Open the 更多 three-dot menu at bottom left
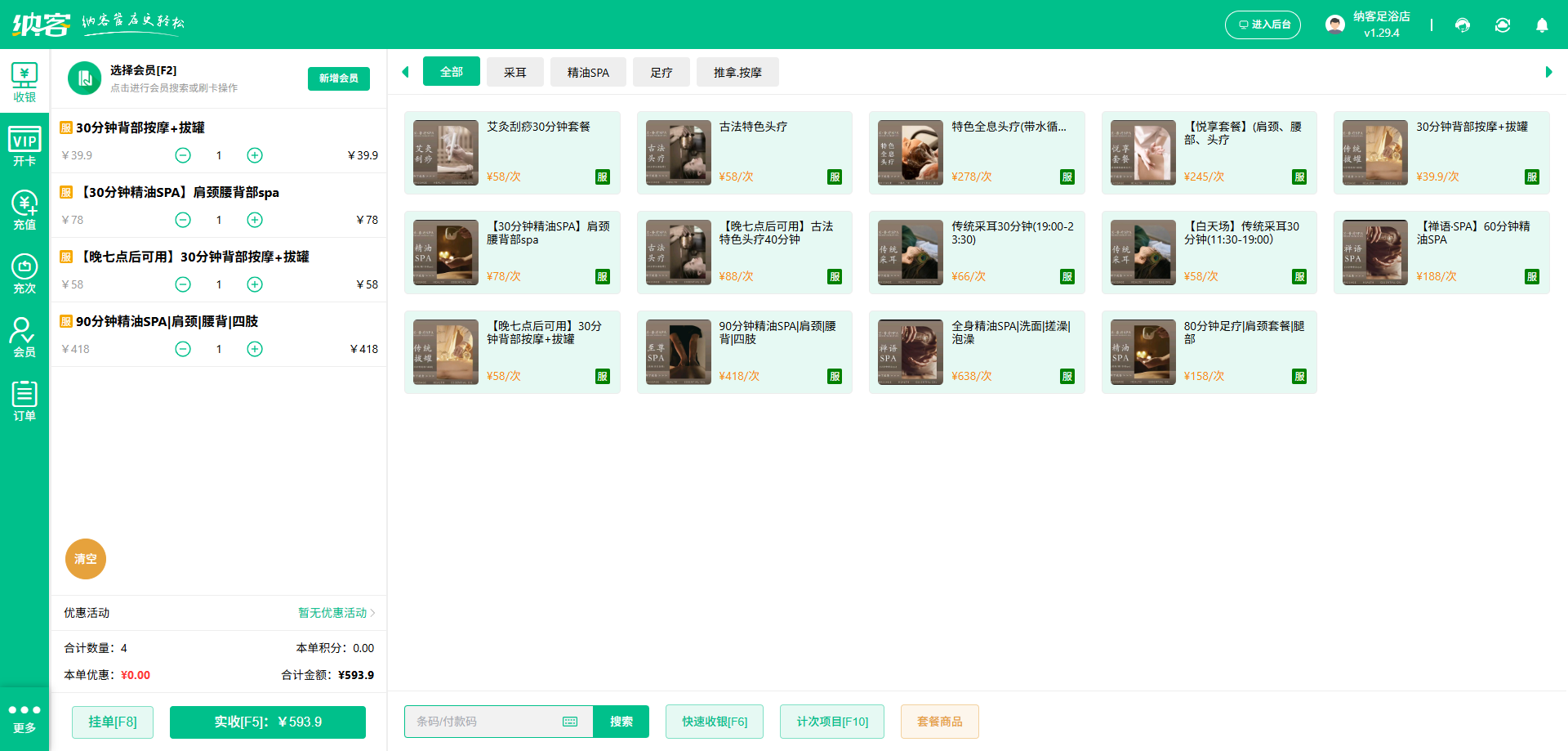 pos(24,717)
